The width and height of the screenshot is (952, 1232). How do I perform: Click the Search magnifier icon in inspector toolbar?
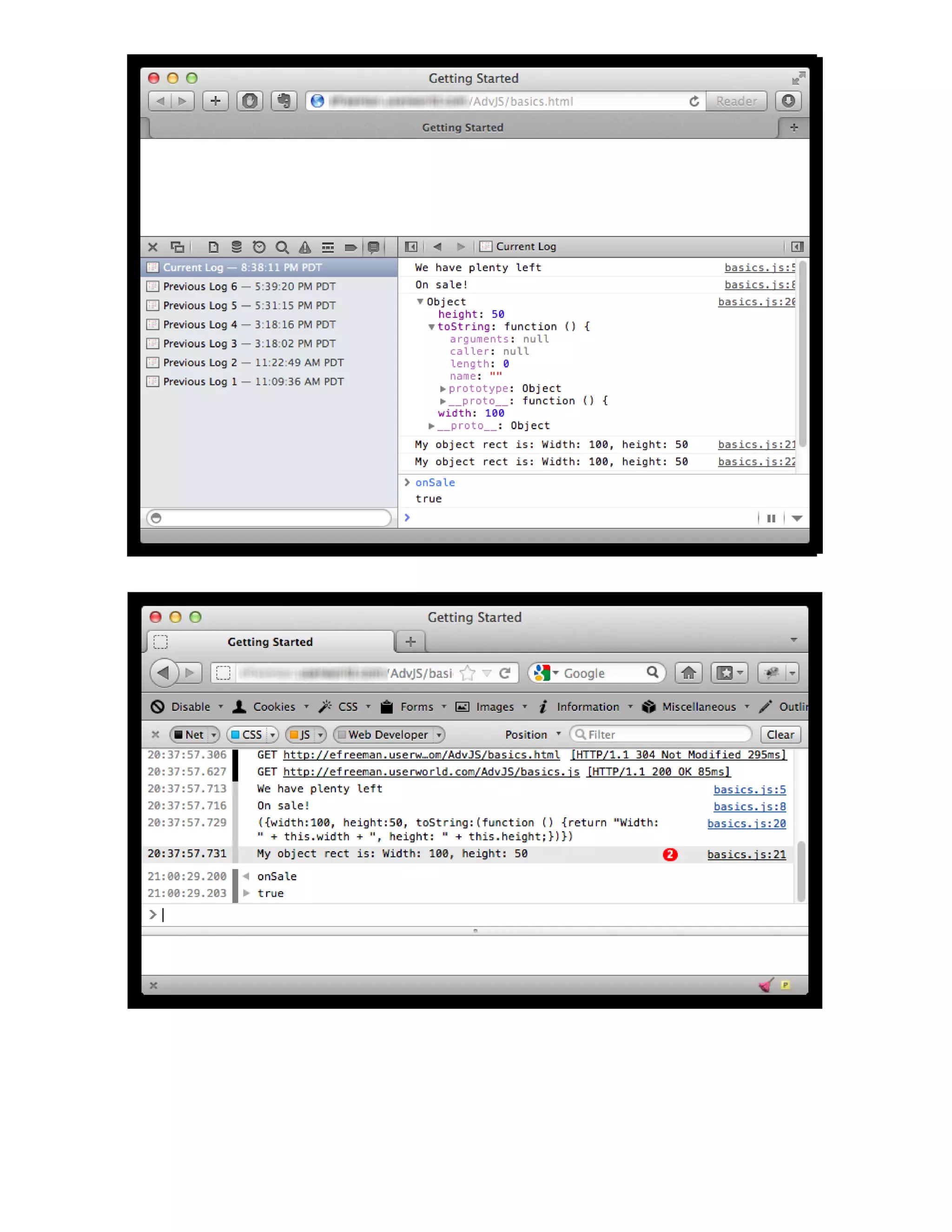click(282, 247)
